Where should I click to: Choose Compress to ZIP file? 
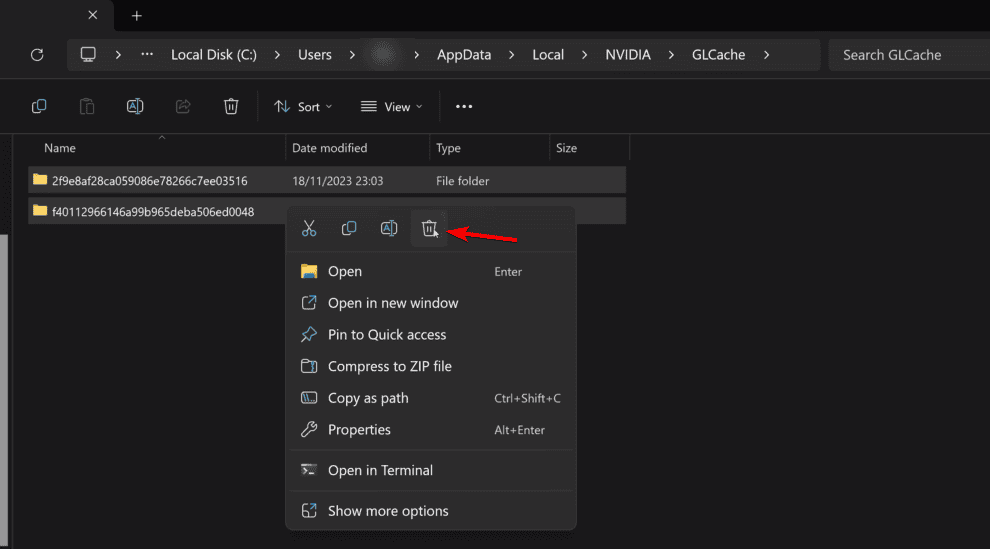click(x=431, y=366)
